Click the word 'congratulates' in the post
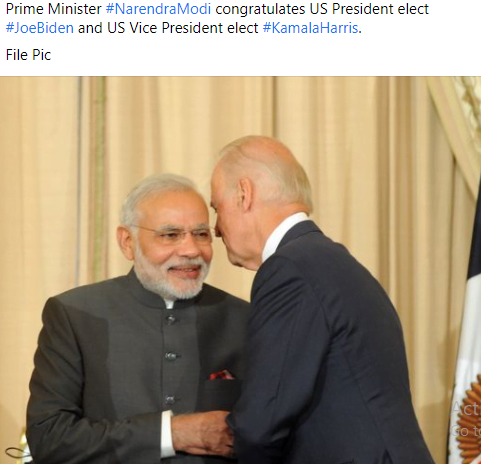Viewport: 481px width, 464px height. (260, 9)
